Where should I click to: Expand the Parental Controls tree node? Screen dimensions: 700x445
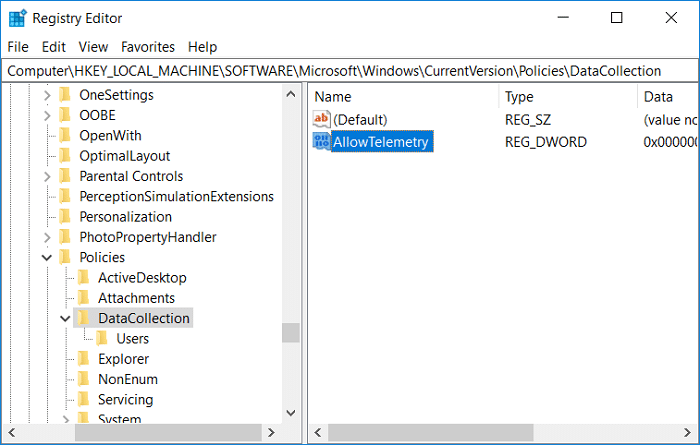click(x=47, y=176)
